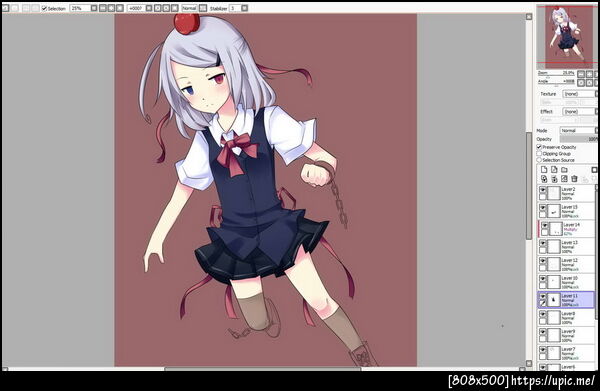Screen dimensions: 600x391
Task: Select the Selection Source option
Action: coord(539,160)
